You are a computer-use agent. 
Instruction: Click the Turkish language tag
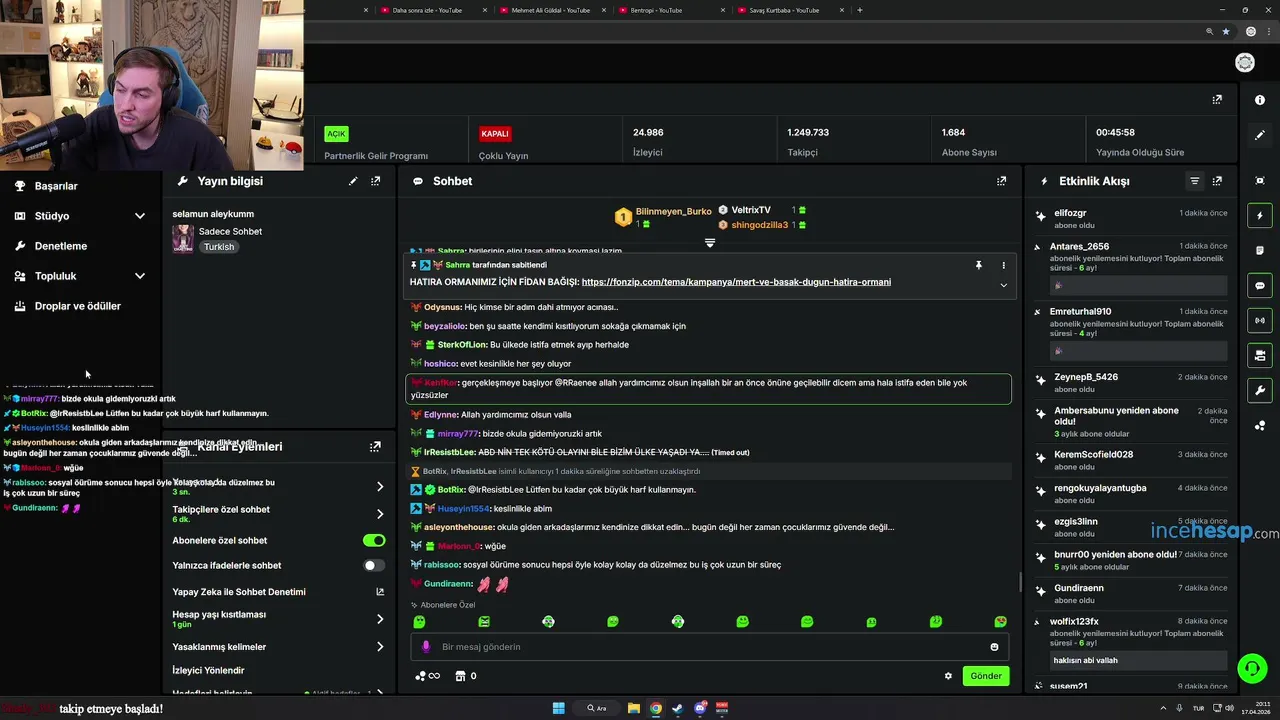click(x=219, y=247)
